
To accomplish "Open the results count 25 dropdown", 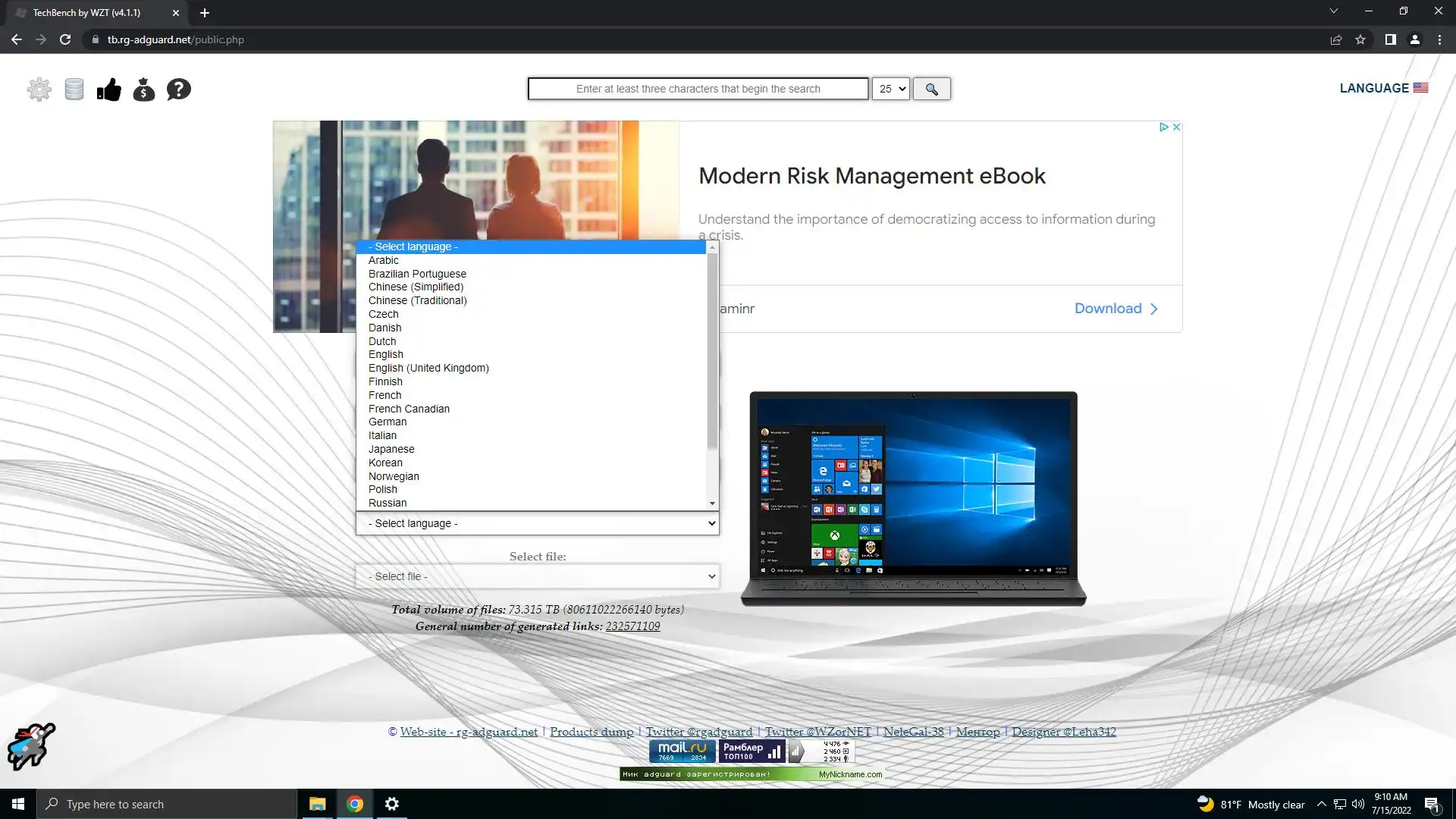I will click(890, 89).
